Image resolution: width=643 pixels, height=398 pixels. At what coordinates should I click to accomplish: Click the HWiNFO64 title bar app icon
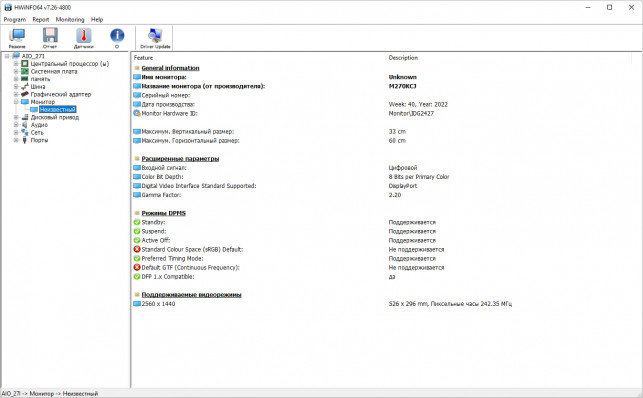[x=8, y=7]
